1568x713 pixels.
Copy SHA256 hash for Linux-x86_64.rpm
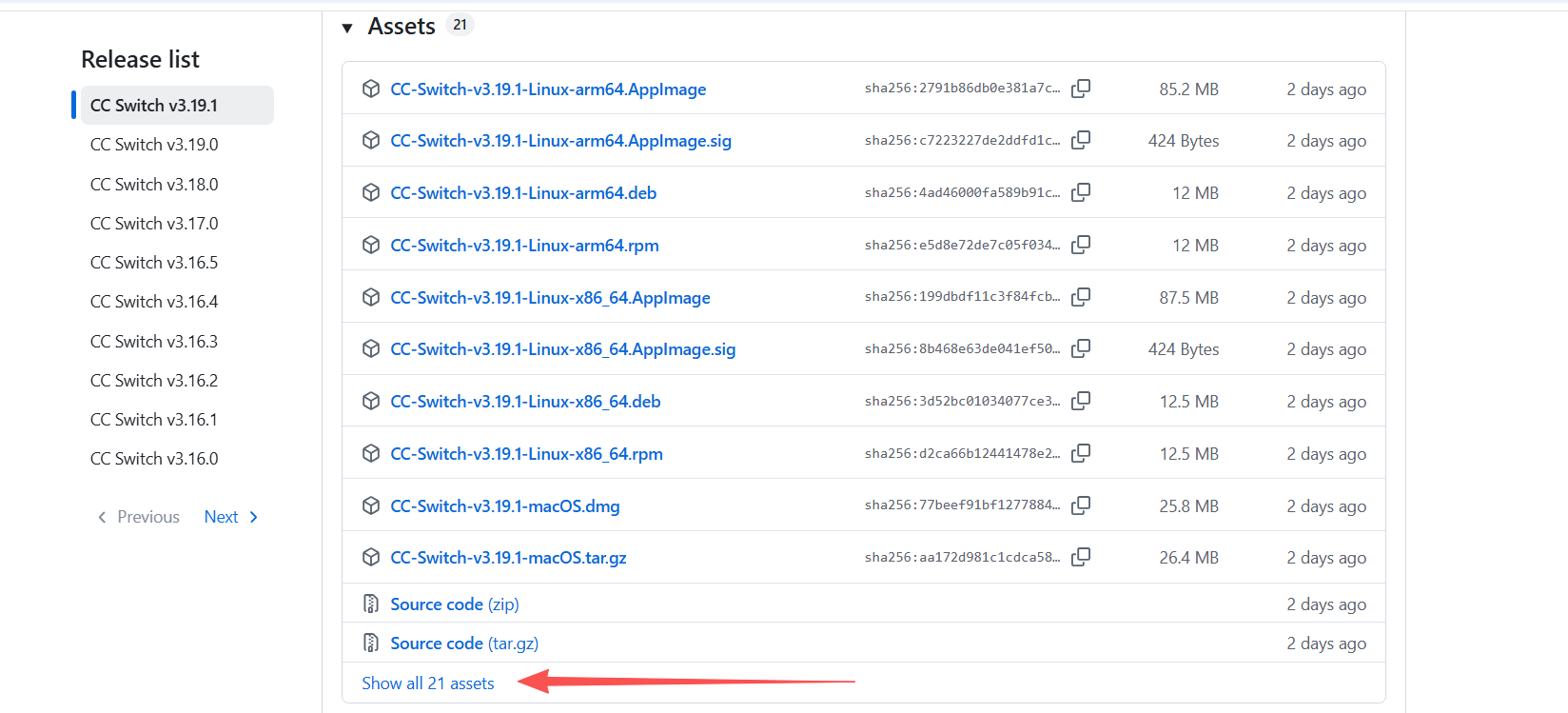1081,453
